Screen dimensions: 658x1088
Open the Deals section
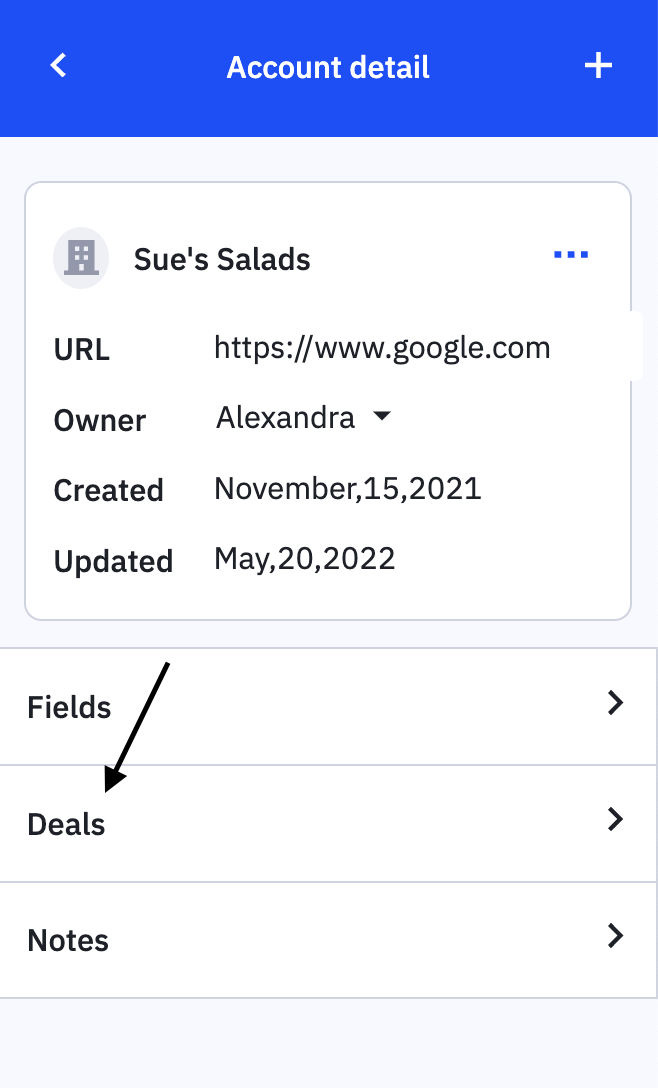tap(67, 824)
